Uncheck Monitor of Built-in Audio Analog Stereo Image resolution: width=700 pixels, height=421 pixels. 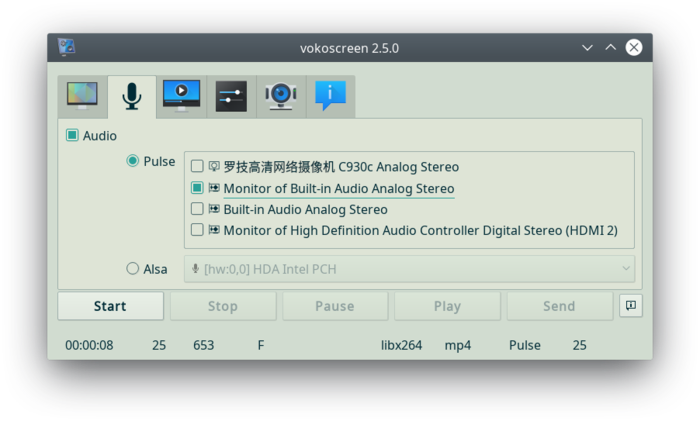click(x=197, y=188)
